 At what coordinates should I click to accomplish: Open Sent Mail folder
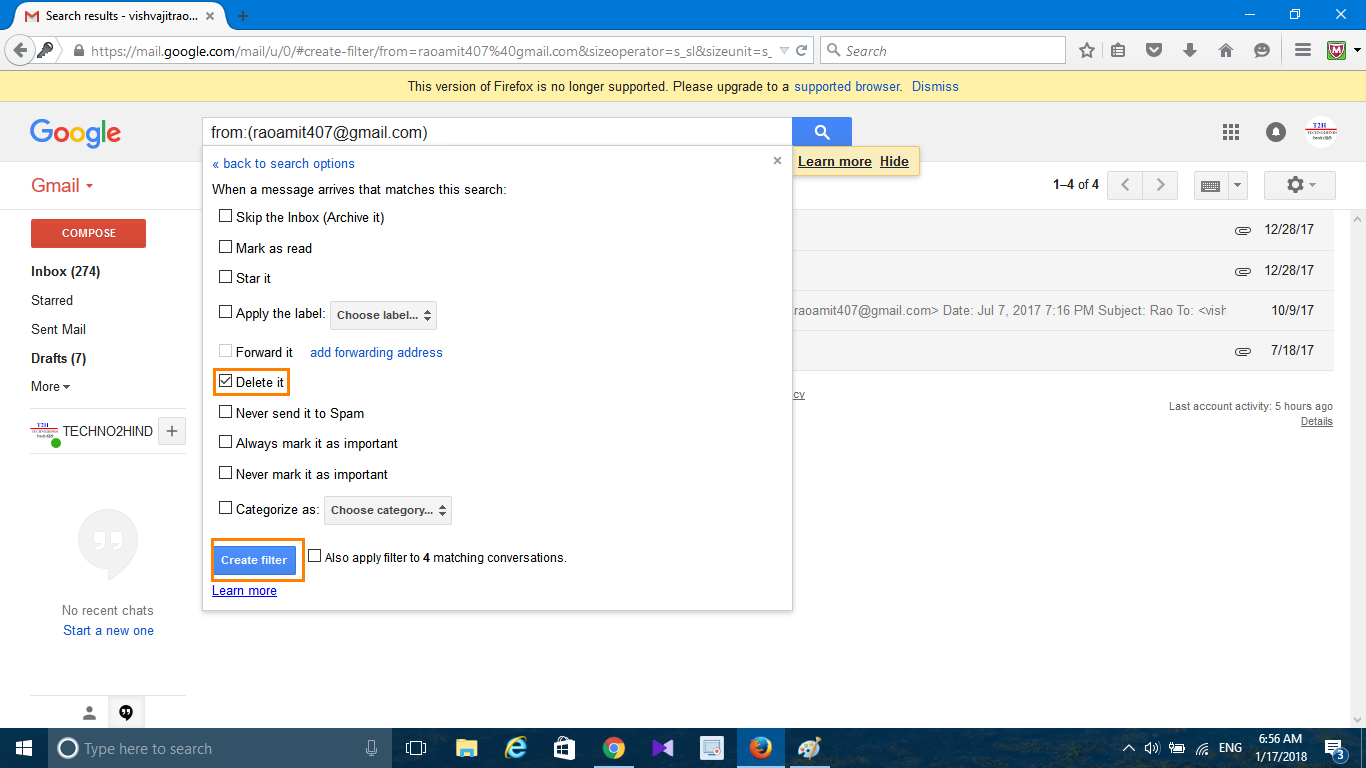tap(58, 329)
